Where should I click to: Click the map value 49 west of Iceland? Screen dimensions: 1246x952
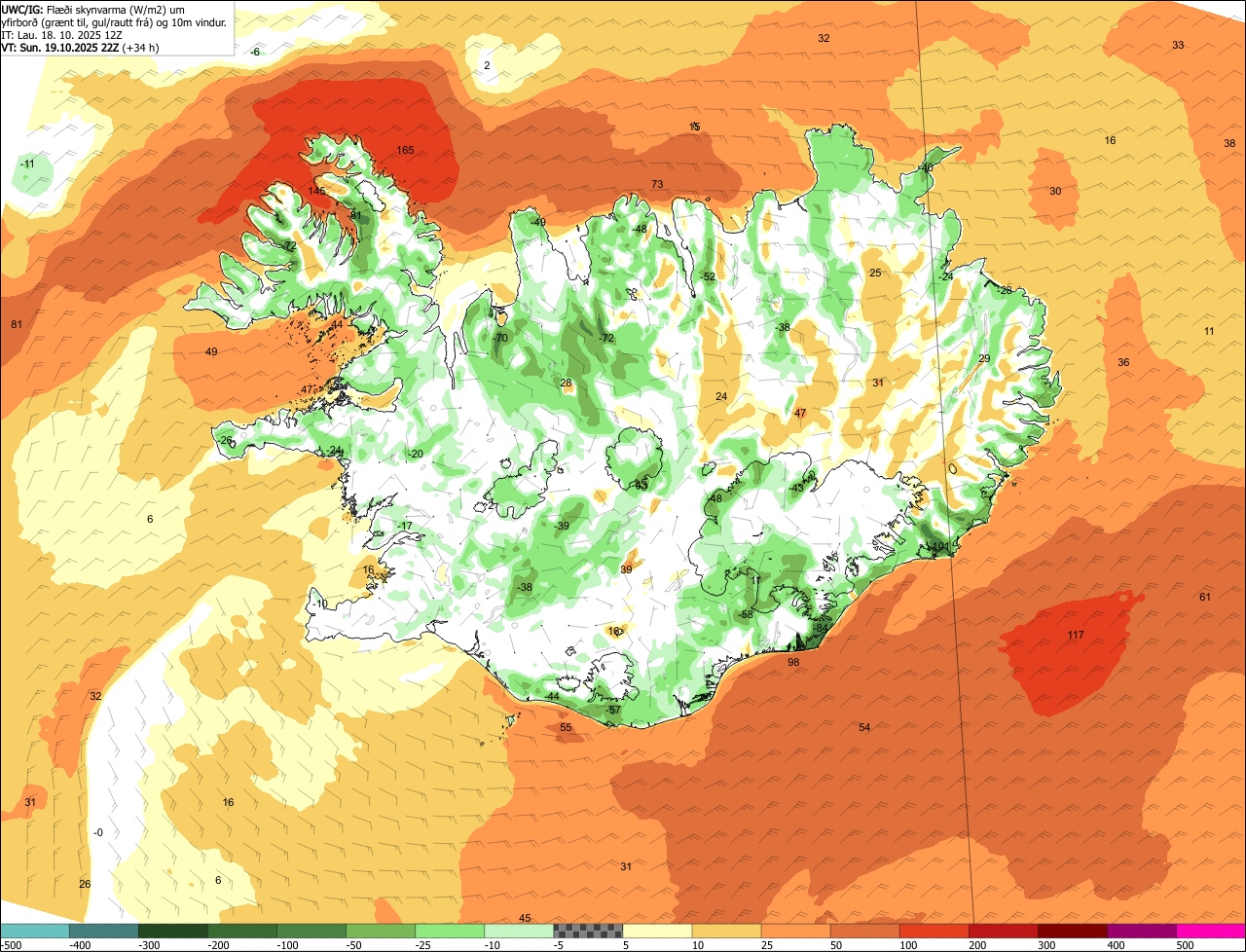point(211,351)
